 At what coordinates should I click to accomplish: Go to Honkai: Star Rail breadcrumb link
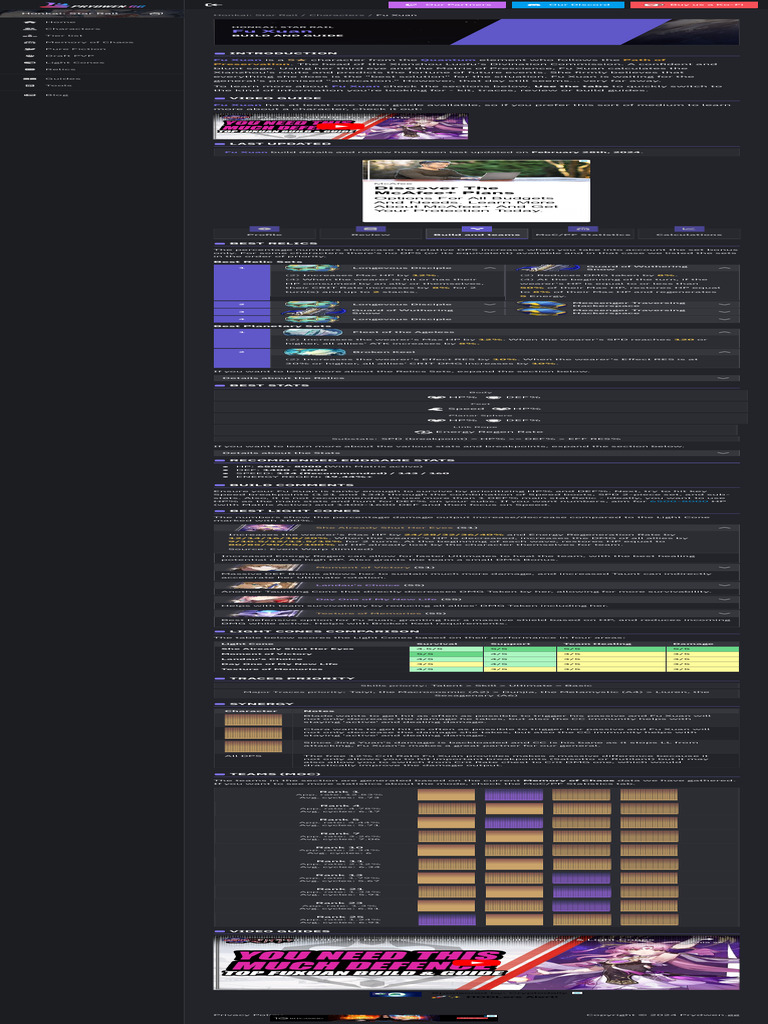257,14
